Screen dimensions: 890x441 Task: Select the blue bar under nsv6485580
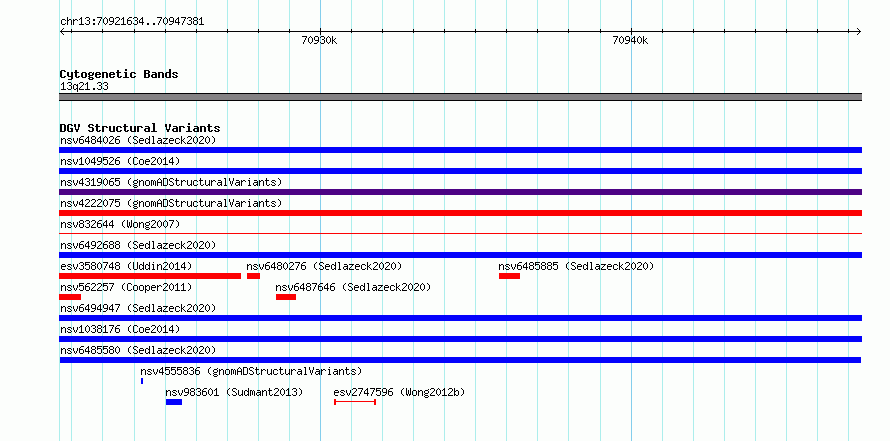pos(460,360)
